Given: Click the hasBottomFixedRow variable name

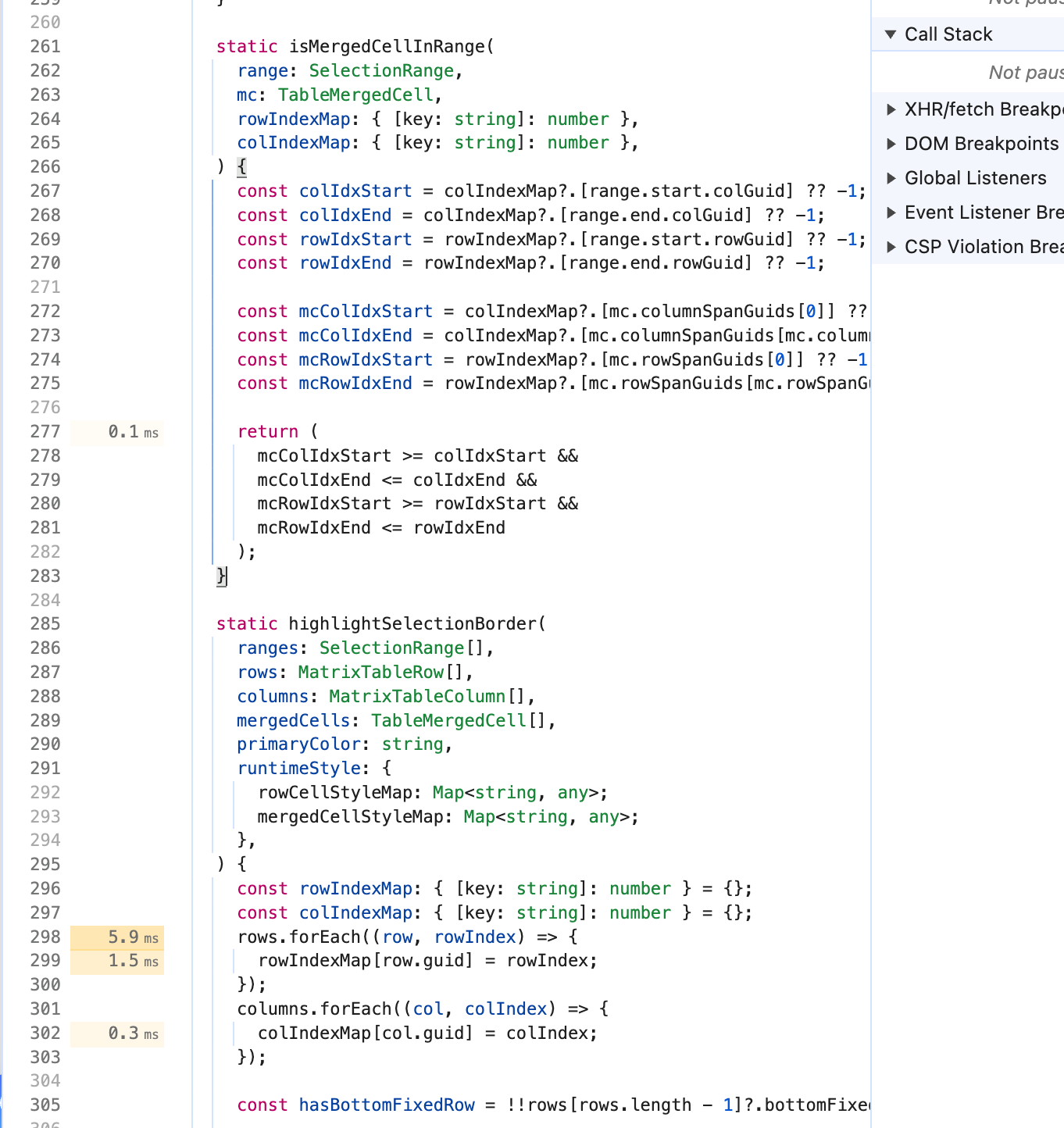Looking at the screenshot, I should pyautogui.click(x=387, y=1105).
